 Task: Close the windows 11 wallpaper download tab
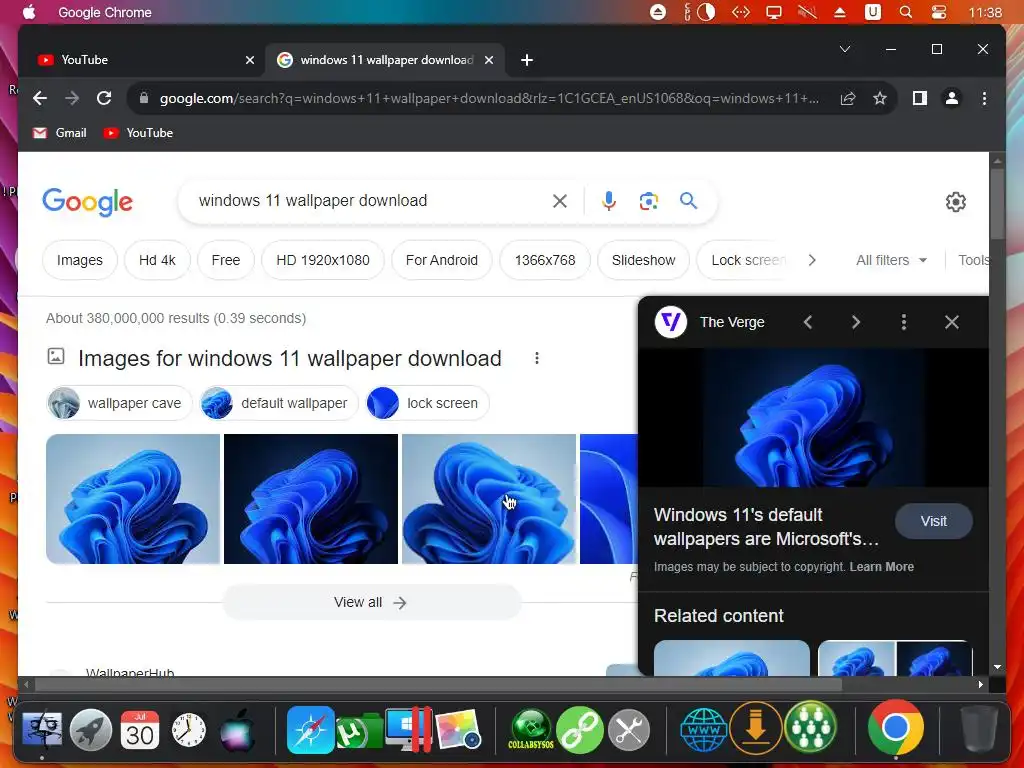(488, 60)
